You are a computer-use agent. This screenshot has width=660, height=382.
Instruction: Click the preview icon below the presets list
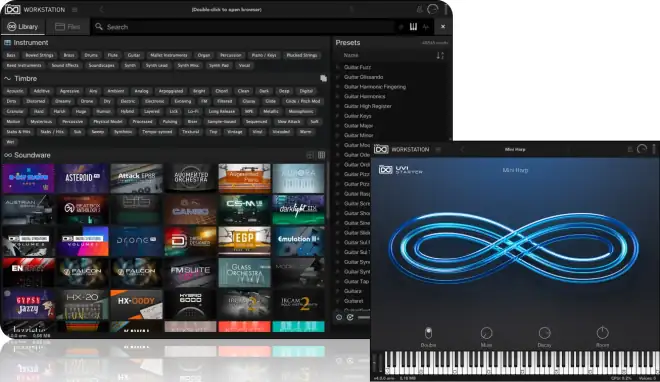pyautogui.click(x=339, y=317)
